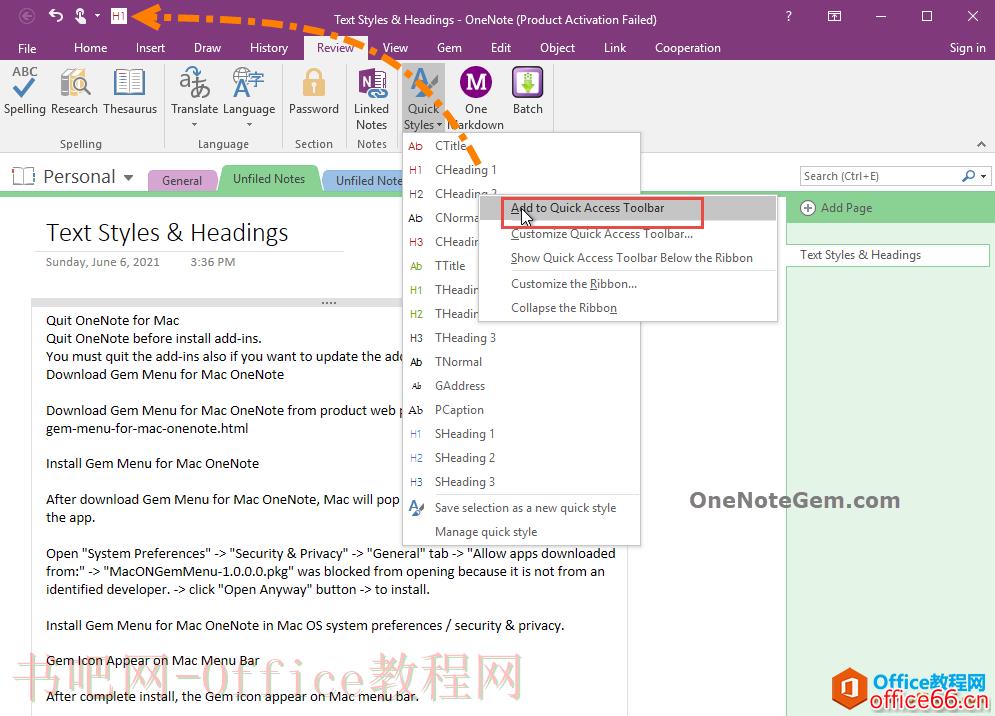Open the Quick Access Toolbar customize arrow
Viewport: 995px width, 716px height.
98,15
